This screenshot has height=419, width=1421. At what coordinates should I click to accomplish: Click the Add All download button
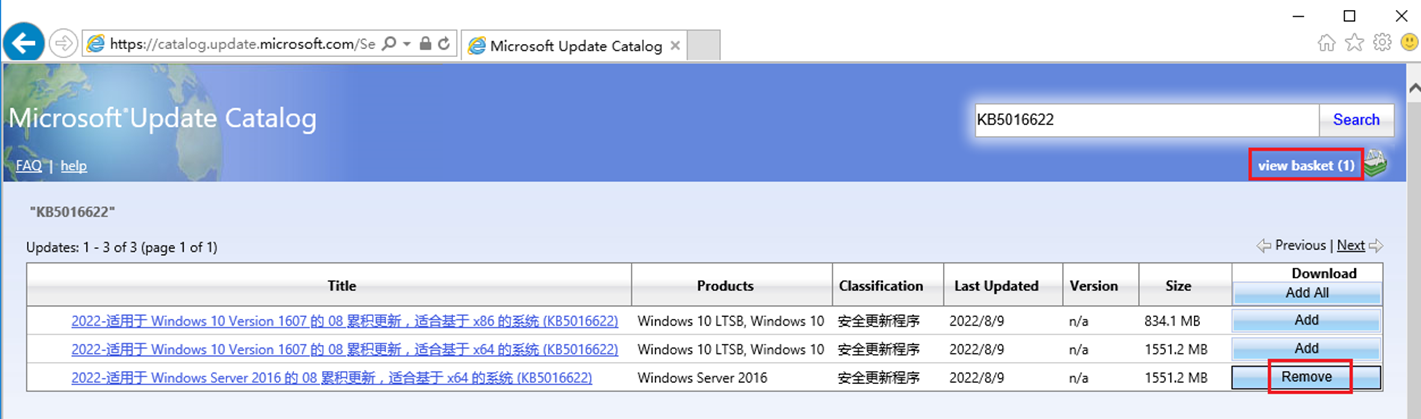coord(1307,294)
